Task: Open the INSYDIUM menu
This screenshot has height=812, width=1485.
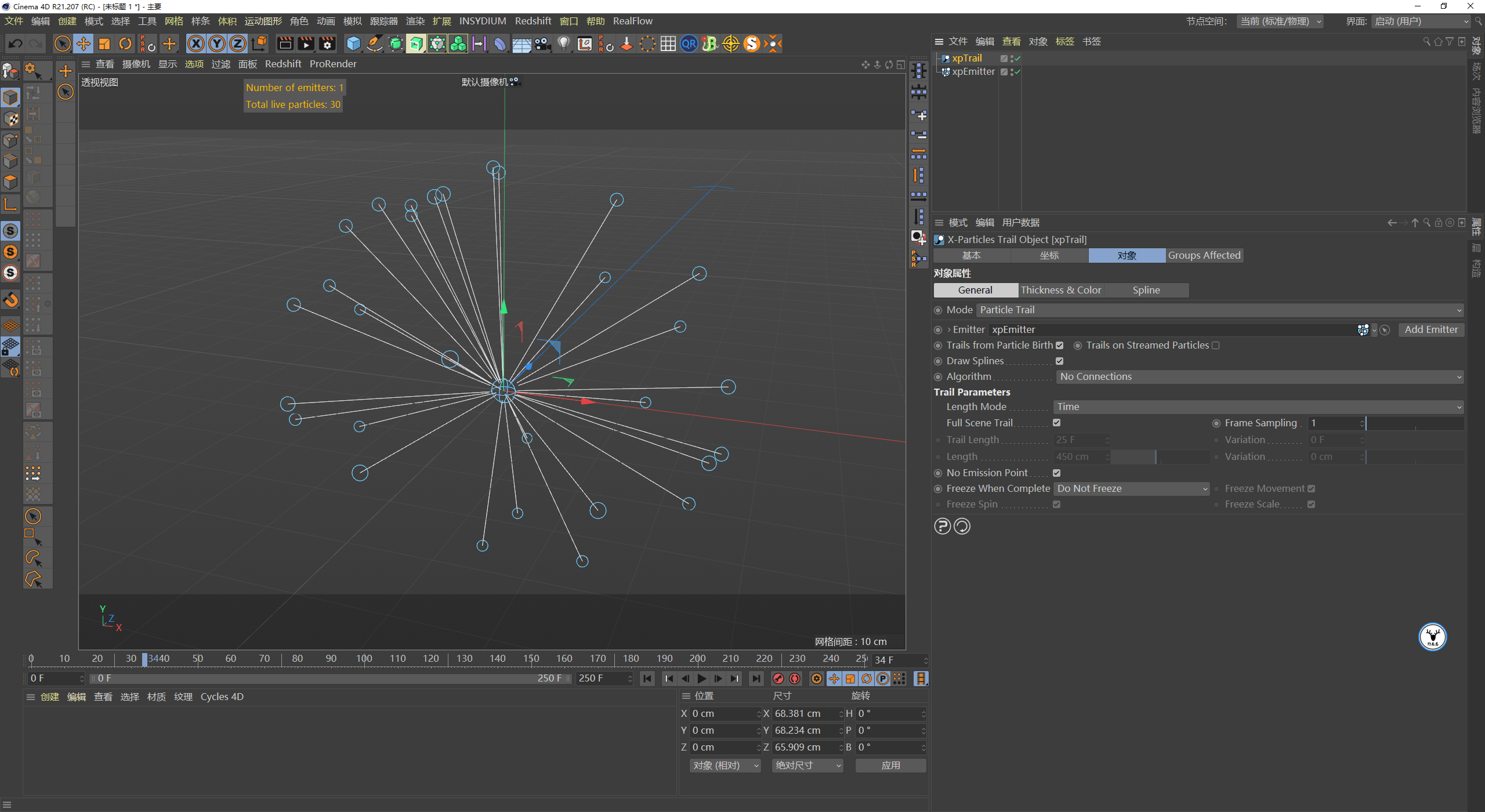Action: (x=483, y=21)
